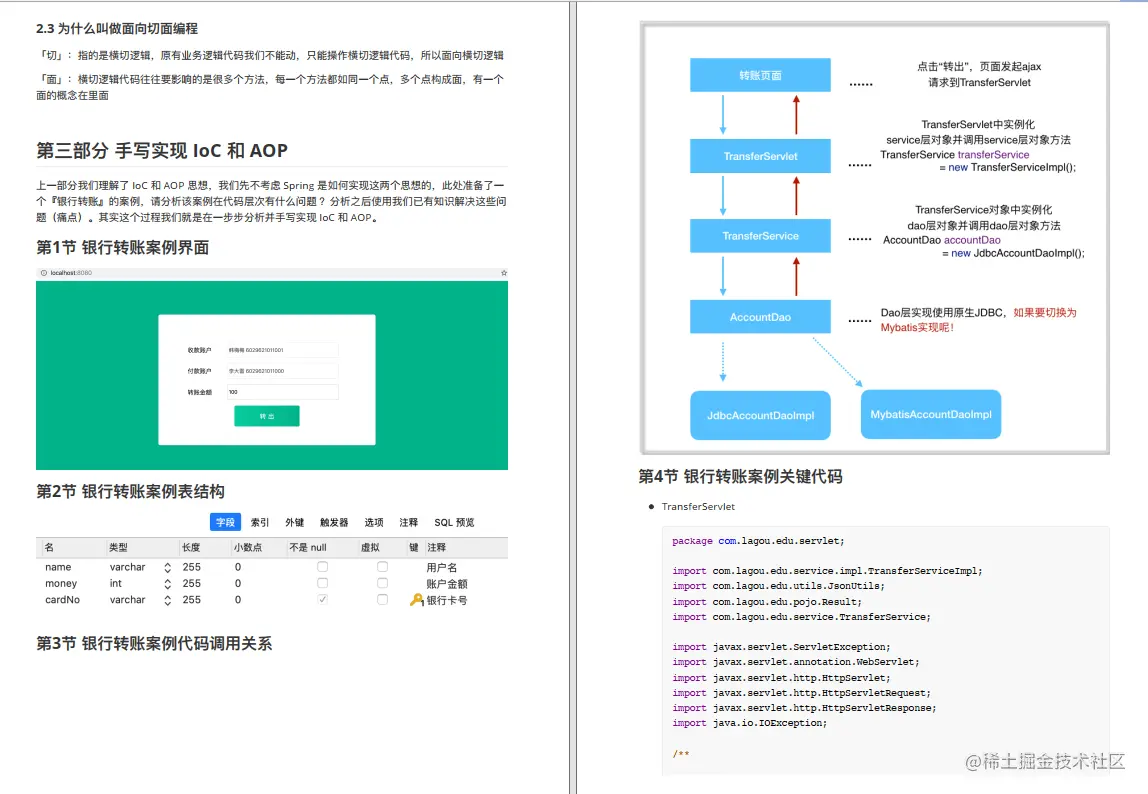The image size is (1148, 794).
Task: Click the 收款账户 input field
Action: [282, 350]
